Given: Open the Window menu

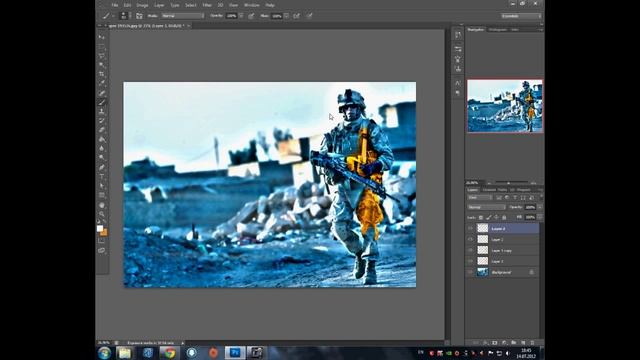Looking at the screenshot, I should click(x=251, y=5).
